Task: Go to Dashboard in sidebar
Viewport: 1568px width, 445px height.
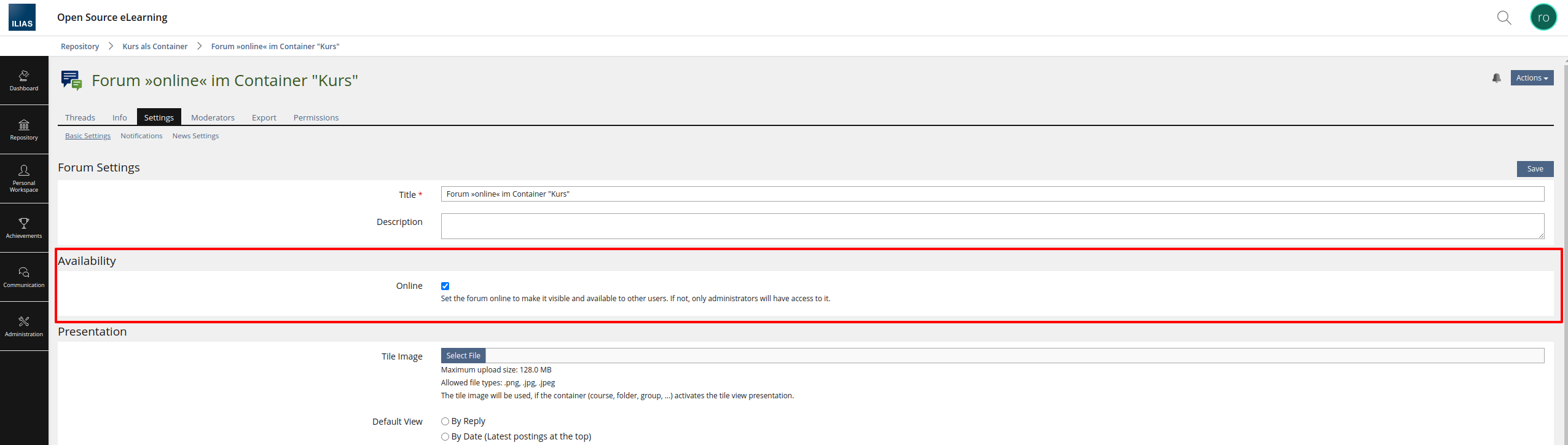Action: (x=24, y=81)
